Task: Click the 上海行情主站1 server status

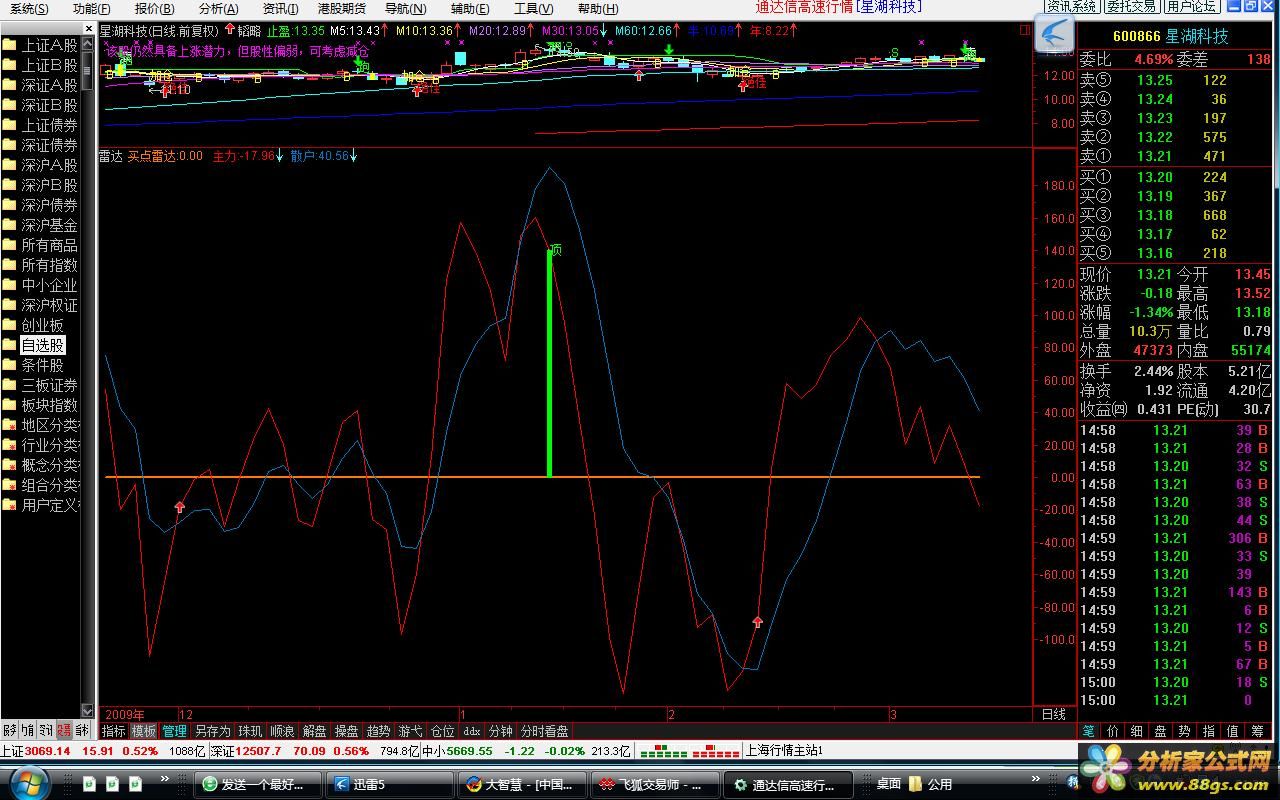Action: tap(784, 750)
